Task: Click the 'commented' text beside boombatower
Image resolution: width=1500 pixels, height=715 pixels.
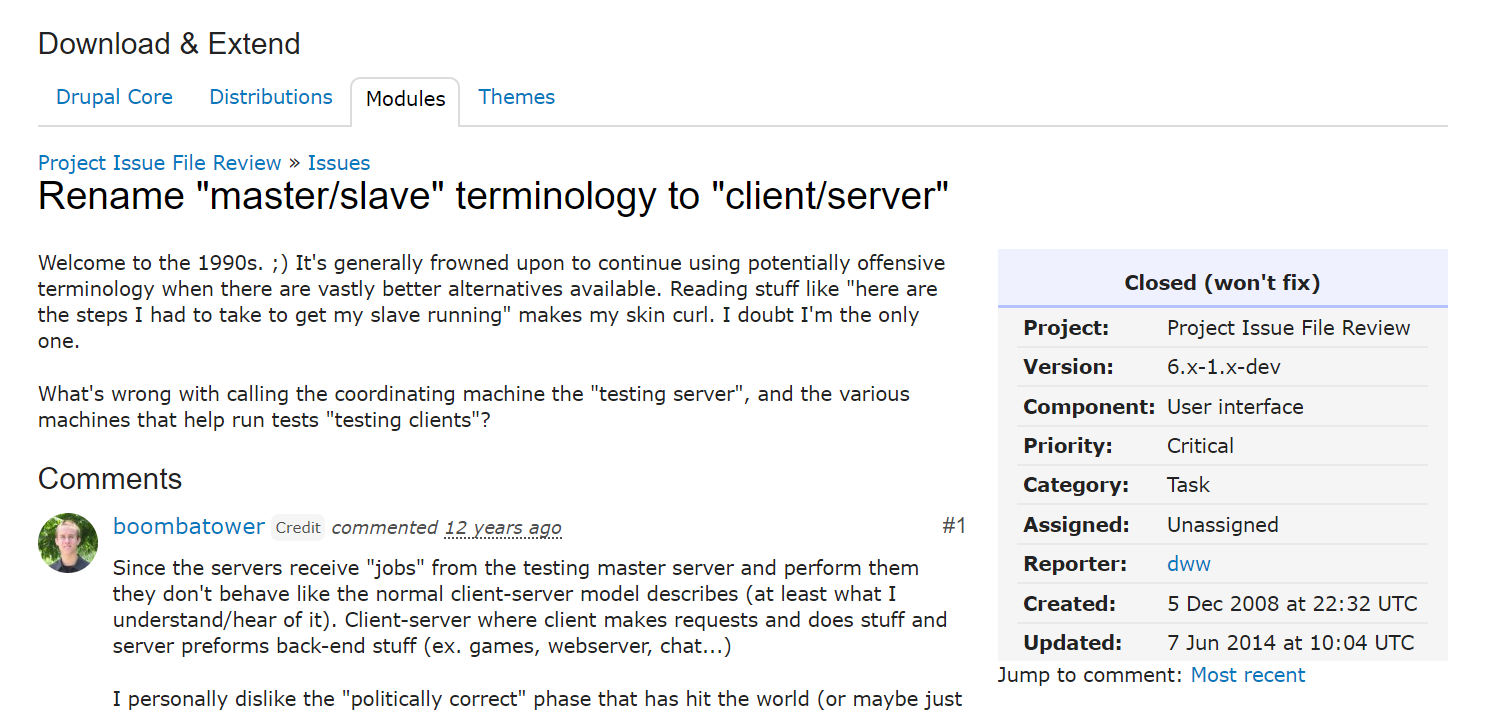Action: 385,528
